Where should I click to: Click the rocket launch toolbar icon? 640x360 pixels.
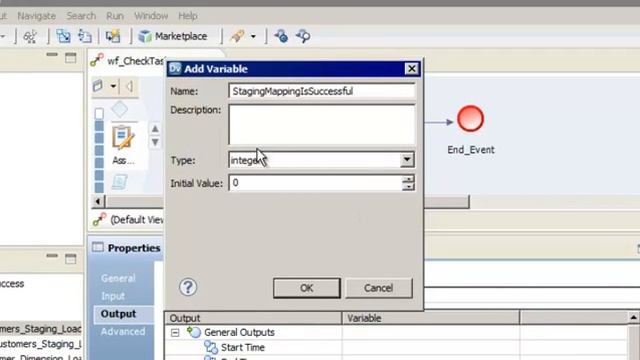click(x=237, y=36)
